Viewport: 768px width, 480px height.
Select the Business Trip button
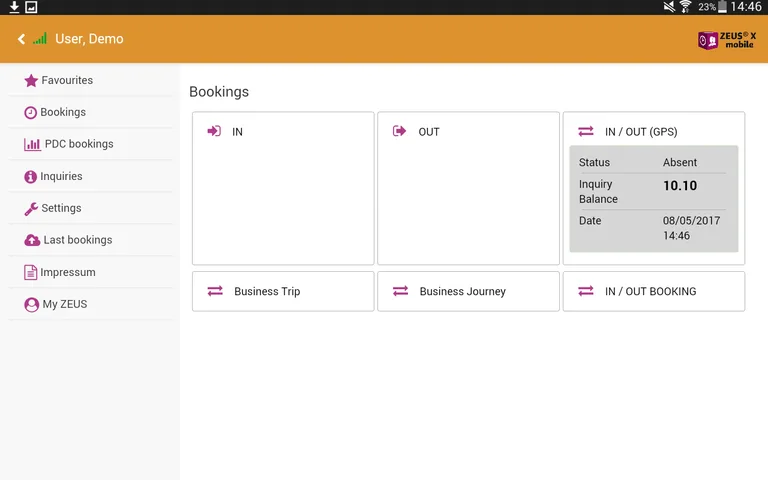tap(283, 291)
